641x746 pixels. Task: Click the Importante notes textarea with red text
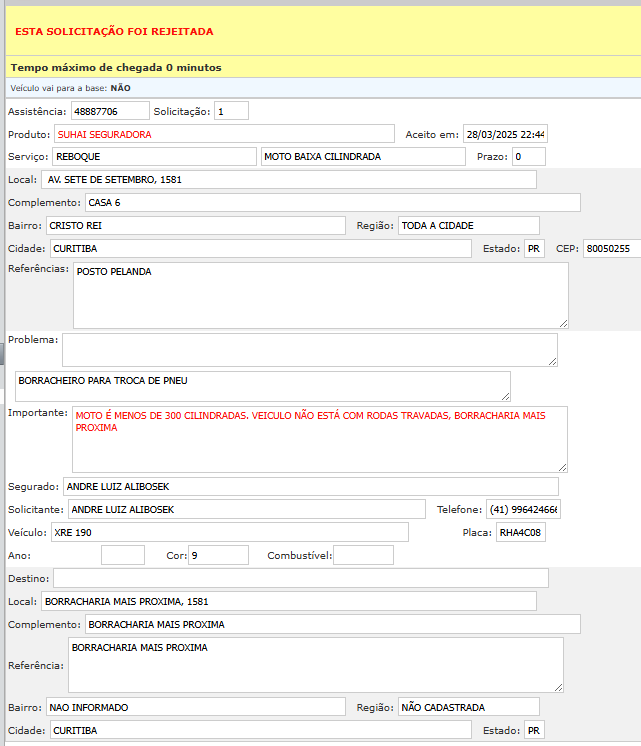(319, 438)
